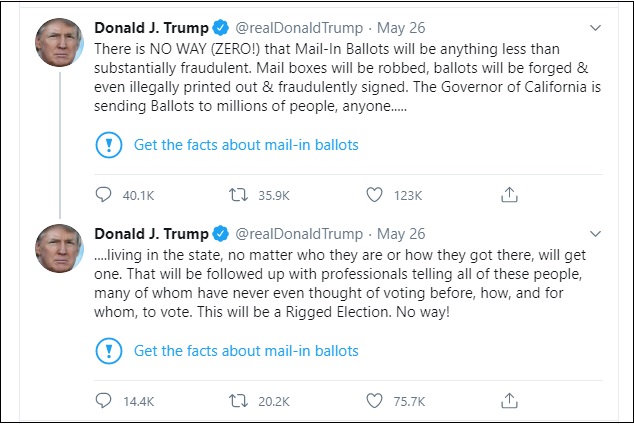The width and height of the screenshot is (634, 424).
Task: Click the exclamation icon under the second tweet
Action: (x=108, y=351)
